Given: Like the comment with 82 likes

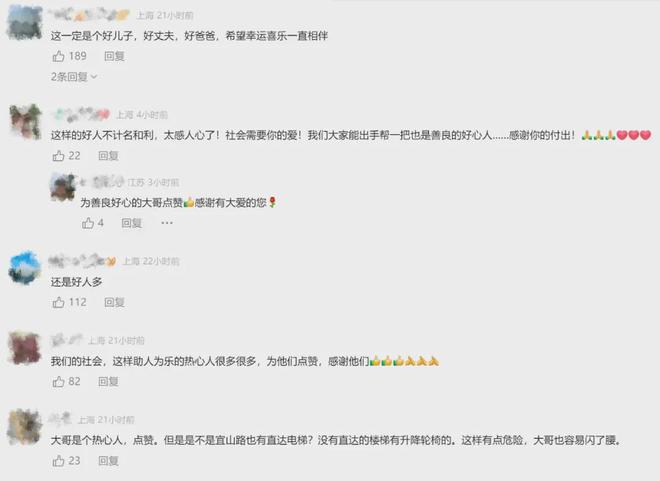Looking at the screenshot, I should (x=58, y=381).
